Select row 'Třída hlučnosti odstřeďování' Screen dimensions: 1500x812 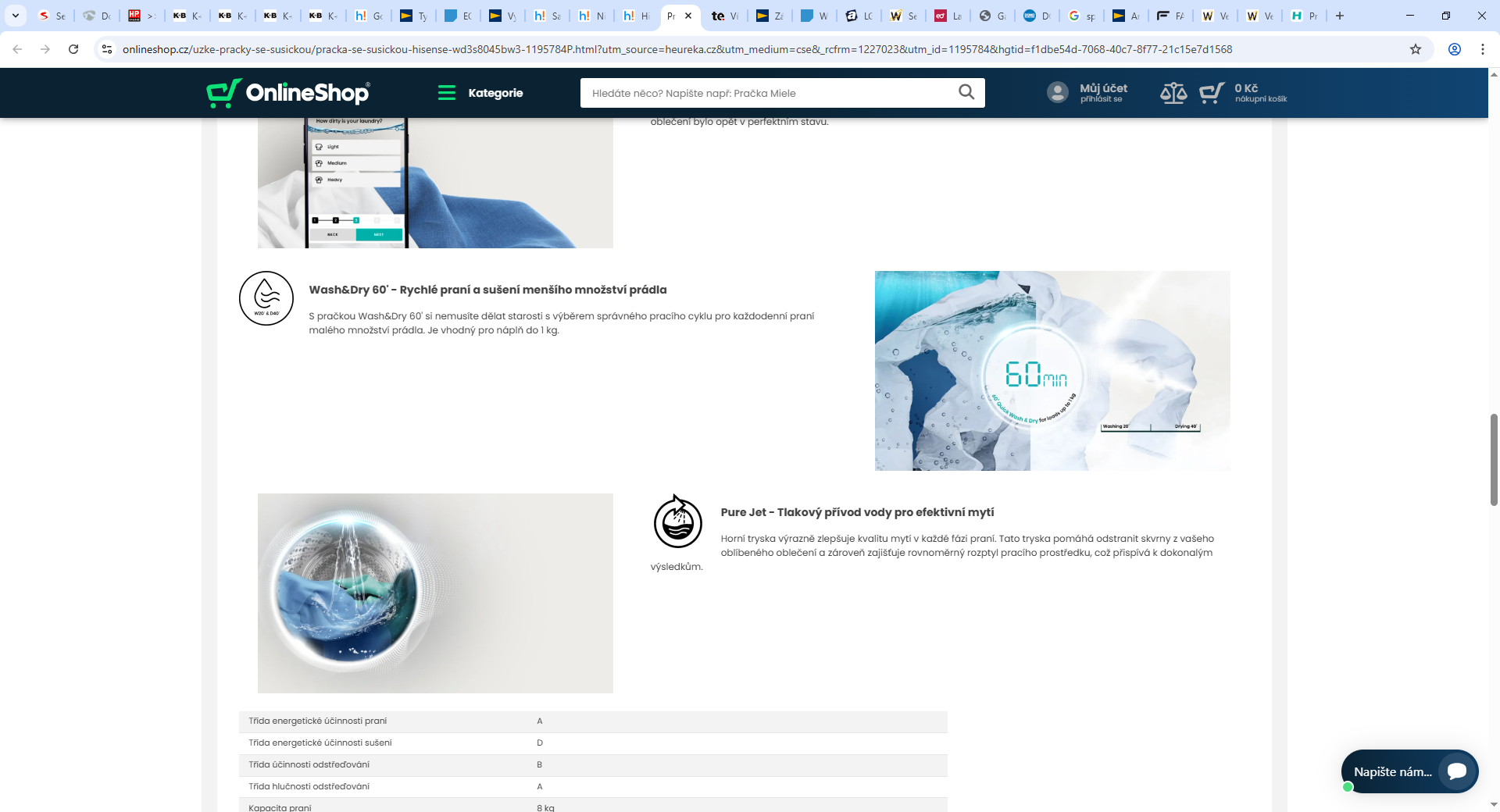(593, 787)
